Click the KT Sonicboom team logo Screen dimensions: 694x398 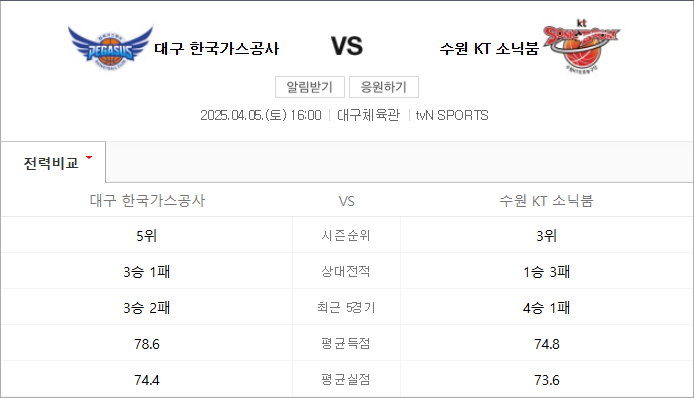(582, 46)
